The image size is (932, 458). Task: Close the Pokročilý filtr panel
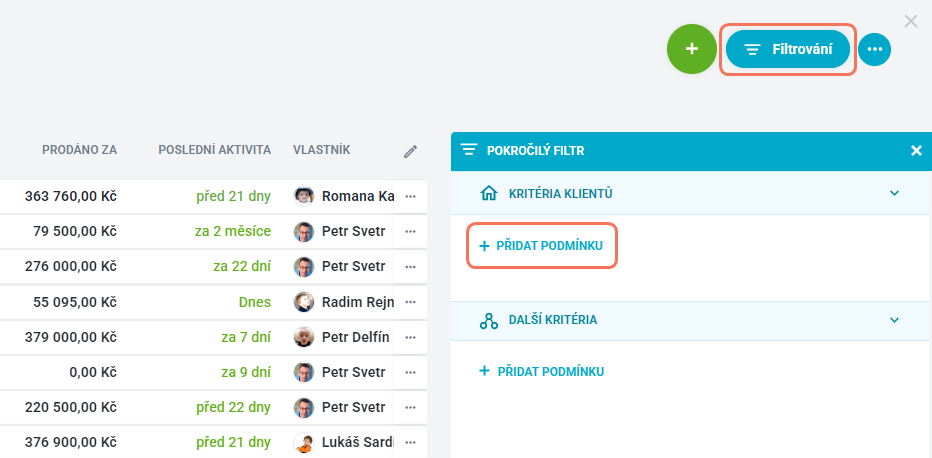click(916, 151)
